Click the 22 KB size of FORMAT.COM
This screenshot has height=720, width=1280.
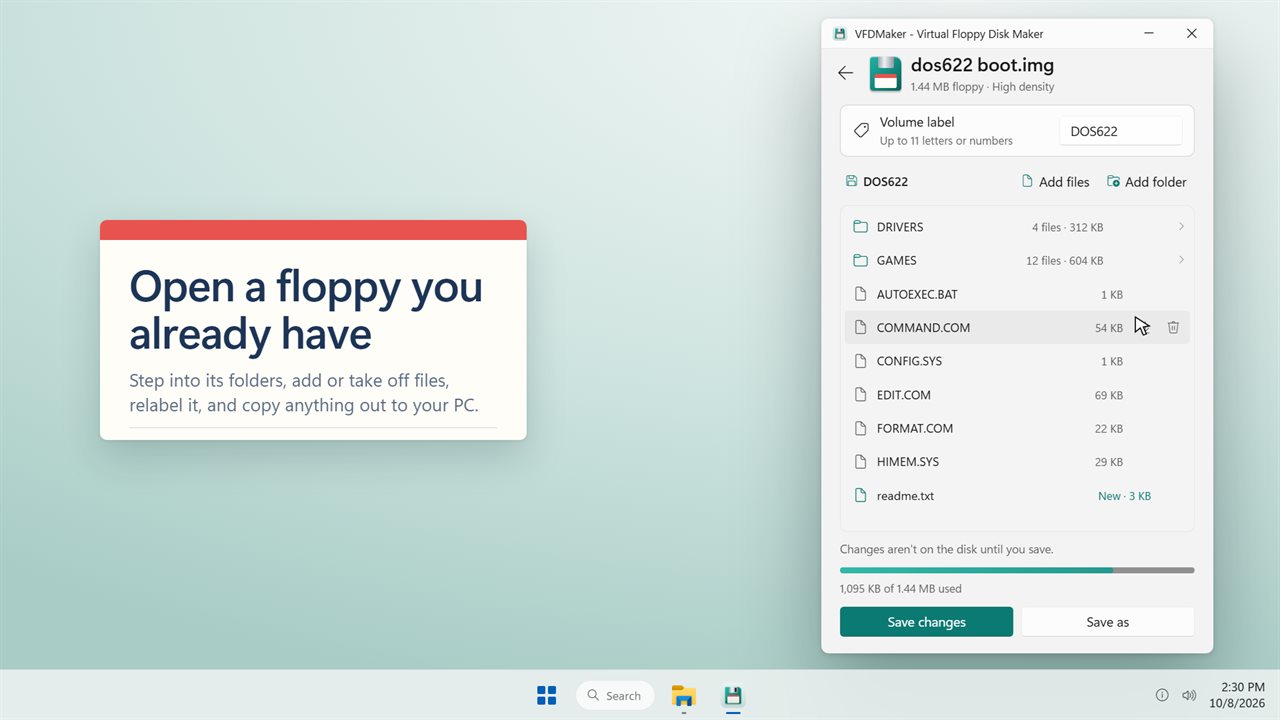tap(1109, 429)
